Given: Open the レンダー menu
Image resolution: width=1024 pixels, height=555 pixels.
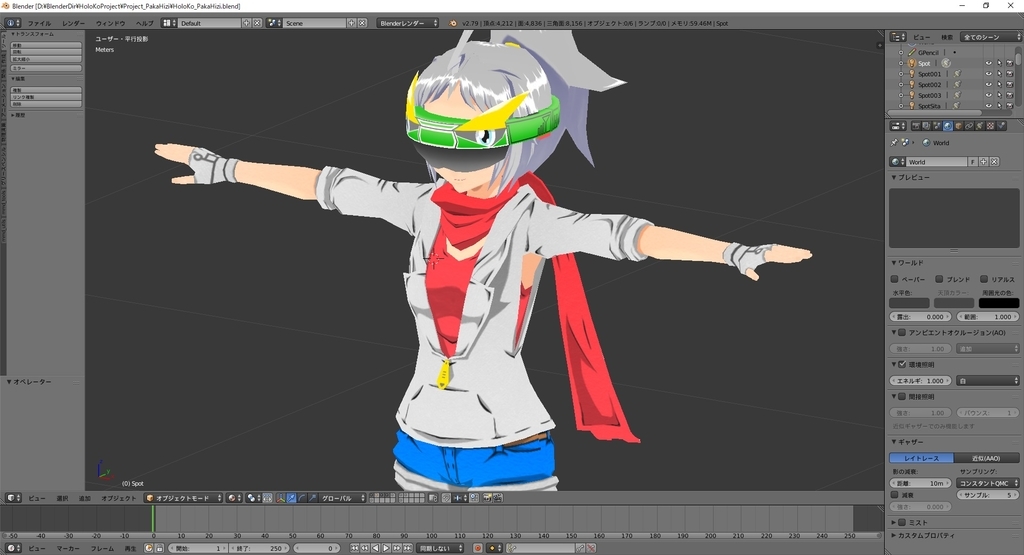Looking at the screenshot, I should point(74,23).
